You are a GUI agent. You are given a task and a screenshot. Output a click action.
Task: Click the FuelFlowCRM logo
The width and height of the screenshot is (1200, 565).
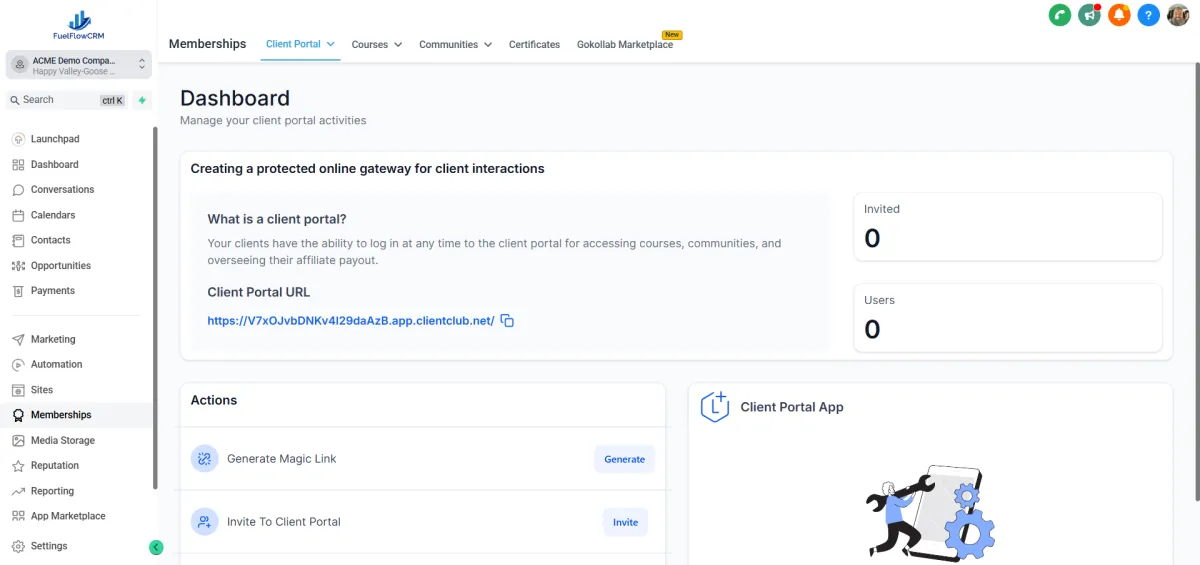[79, 25]
